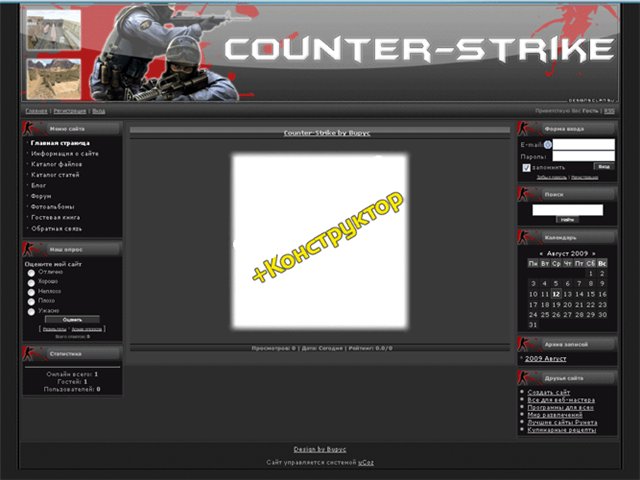
Task: Click the site search input field
Action: [x=567, y=210]
